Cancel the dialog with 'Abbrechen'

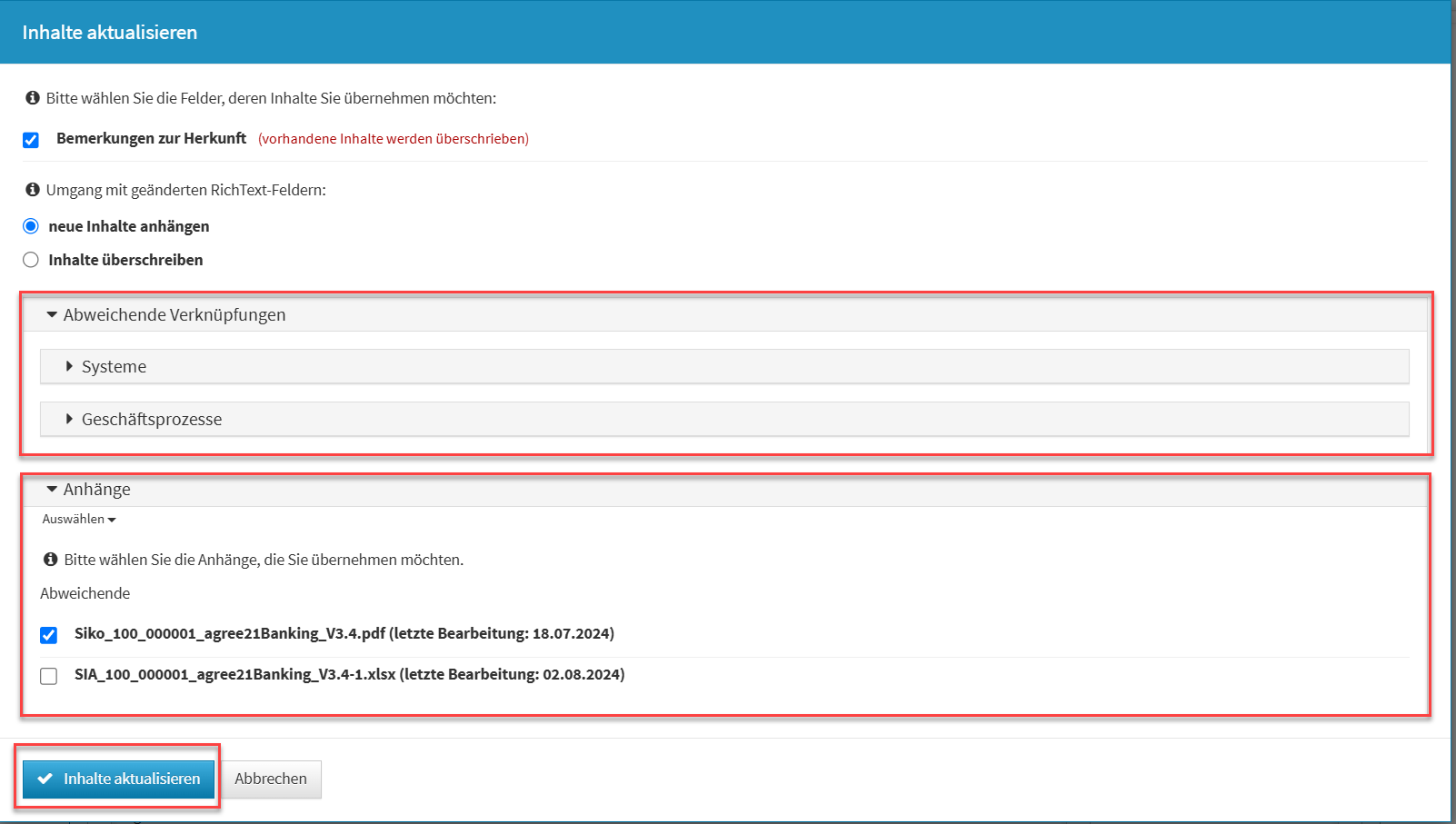(x=271, y=779)
